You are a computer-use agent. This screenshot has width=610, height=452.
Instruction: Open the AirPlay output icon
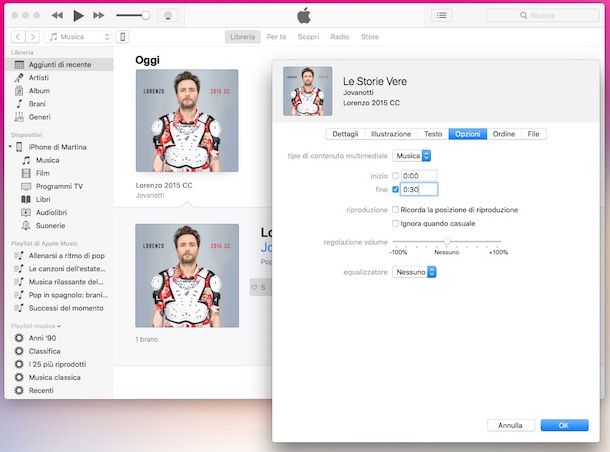click(x=168, y=16)
